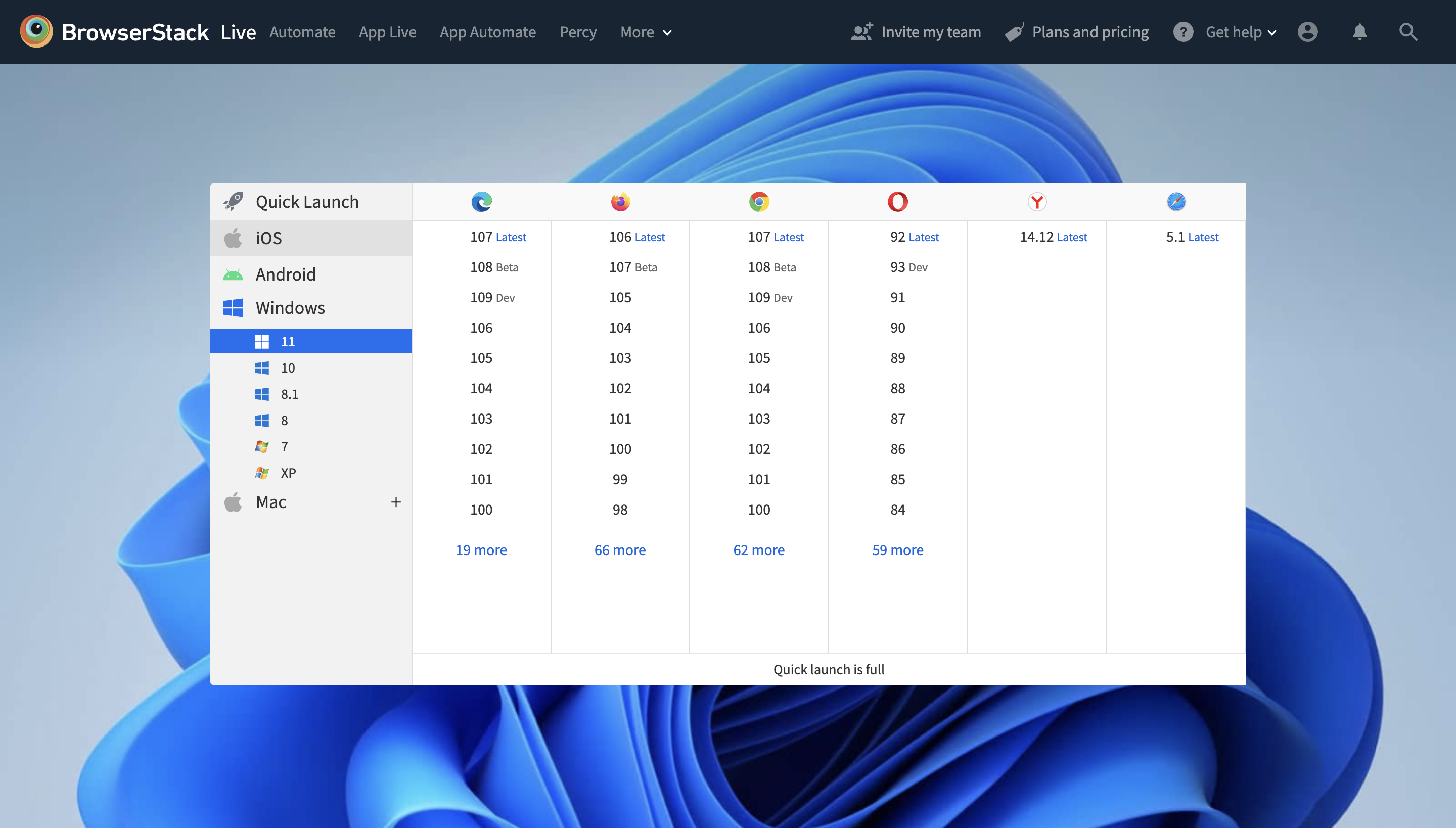Select the Yandex browser icon
Viewport: 1456px width, 828px height.
pyautogui.click(x=1036, y=201)
